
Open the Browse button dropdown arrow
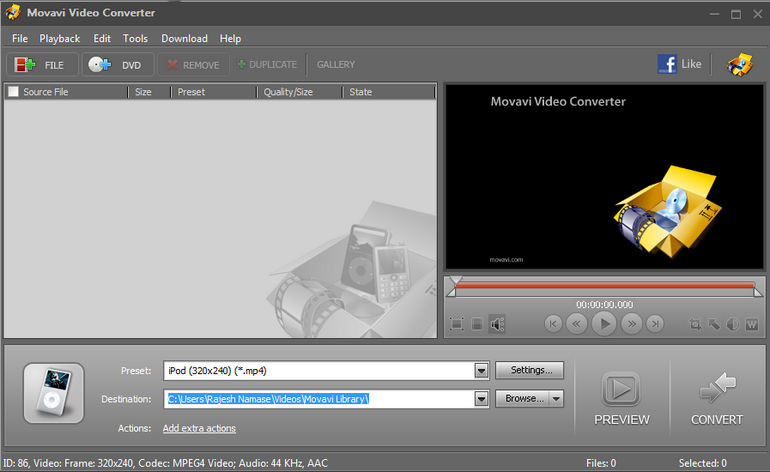(x=556, y=399)
